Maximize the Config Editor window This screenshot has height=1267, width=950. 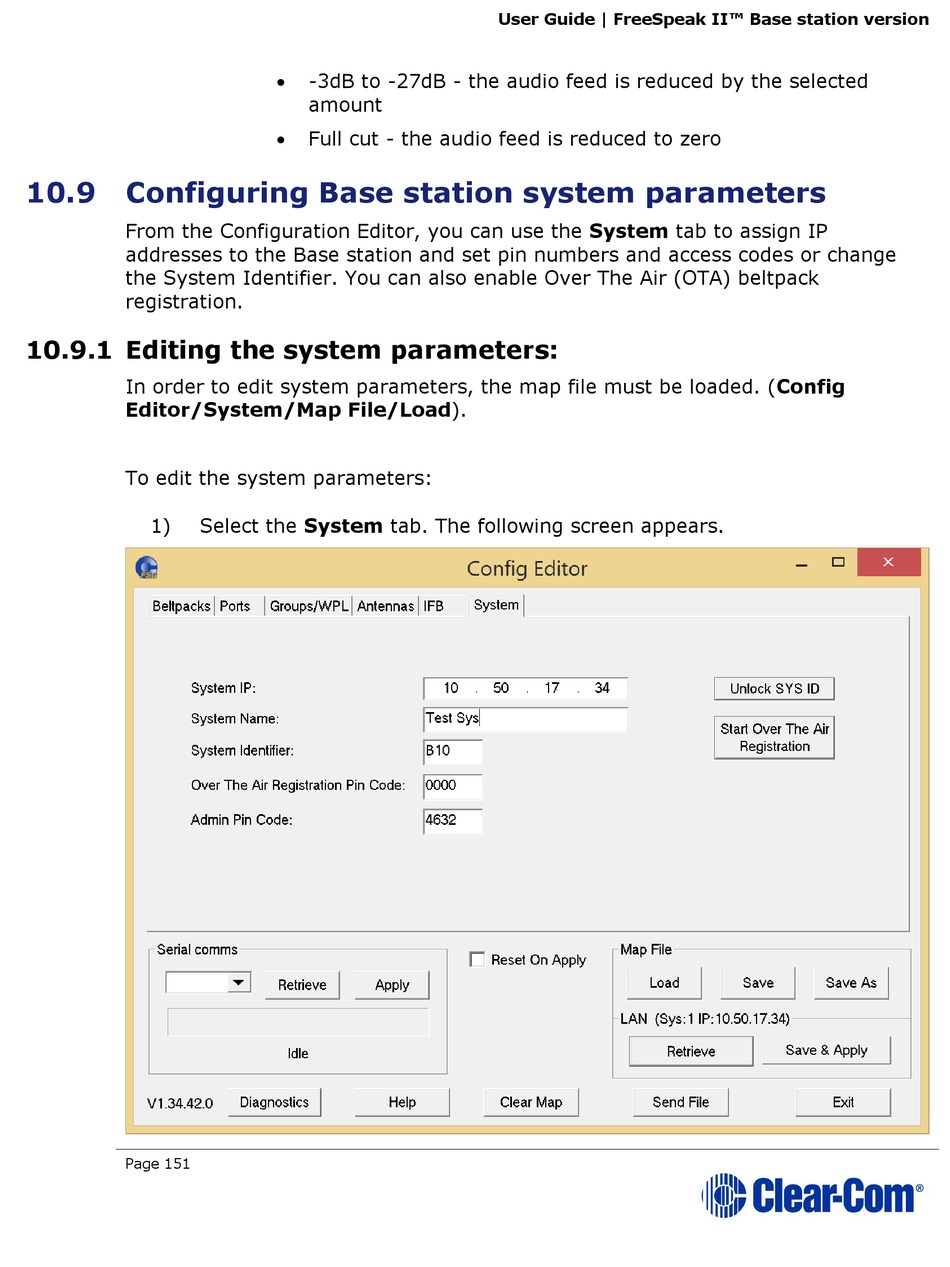tap(838, 562)
